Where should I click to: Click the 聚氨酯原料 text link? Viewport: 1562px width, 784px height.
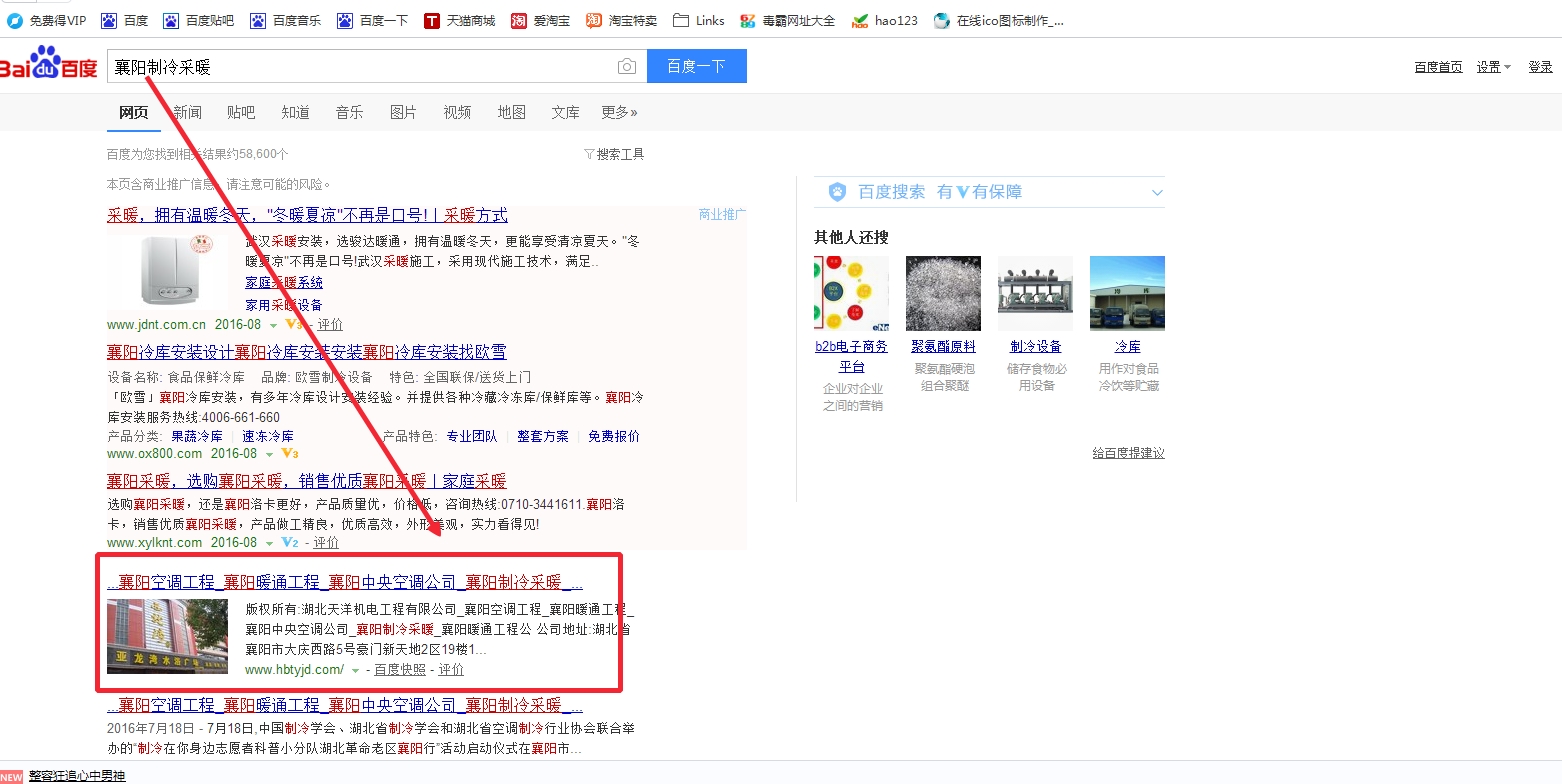943,346
